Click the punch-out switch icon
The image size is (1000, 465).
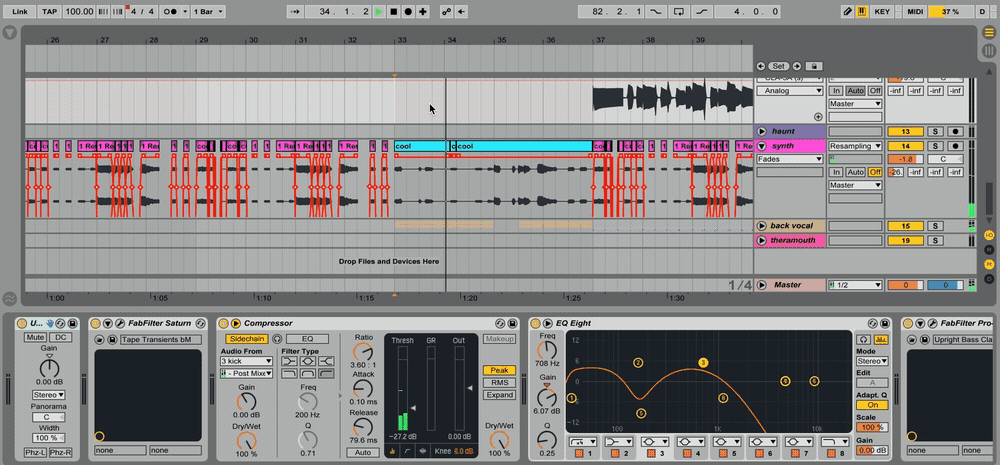tap(702, 11)
